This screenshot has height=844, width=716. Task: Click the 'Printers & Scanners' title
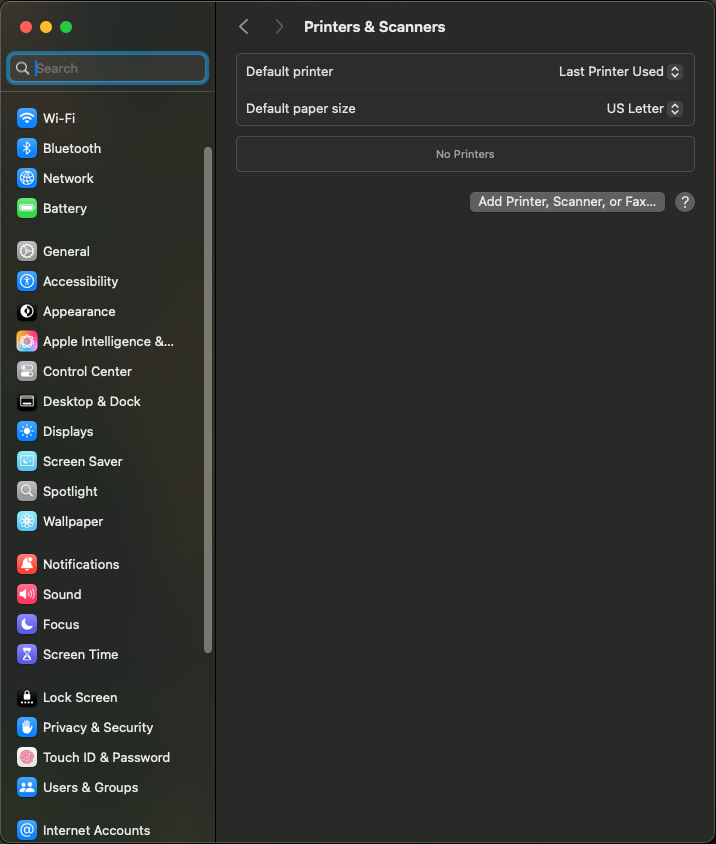(375, 26)
